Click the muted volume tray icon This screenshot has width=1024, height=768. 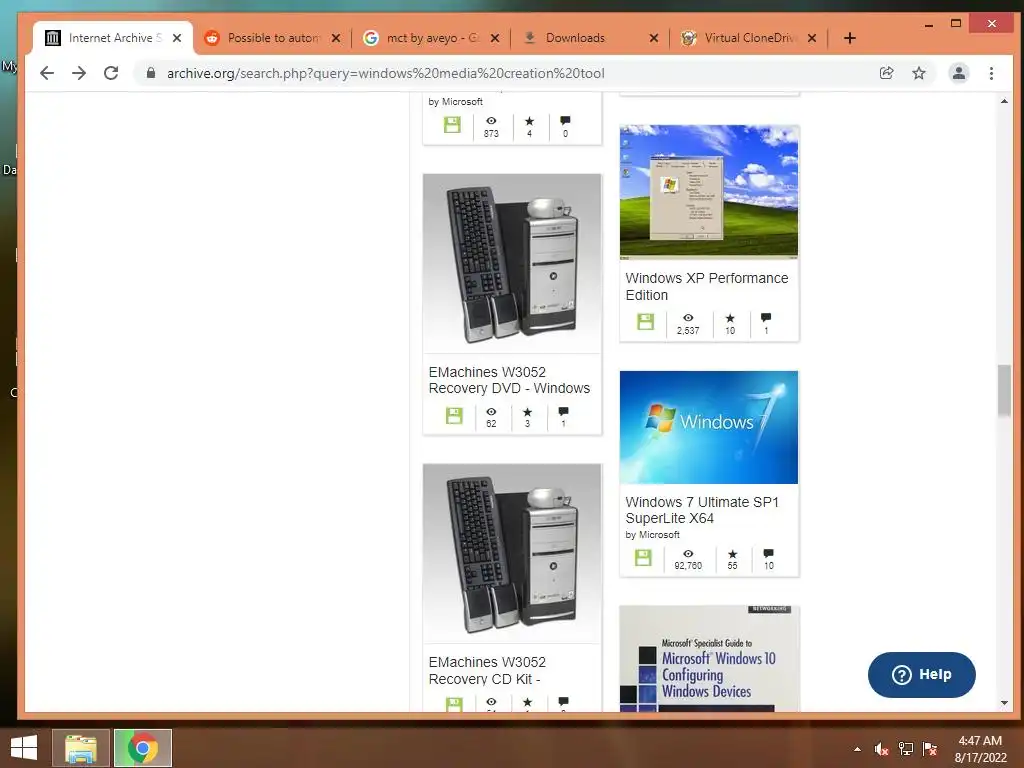coord(881,749)
